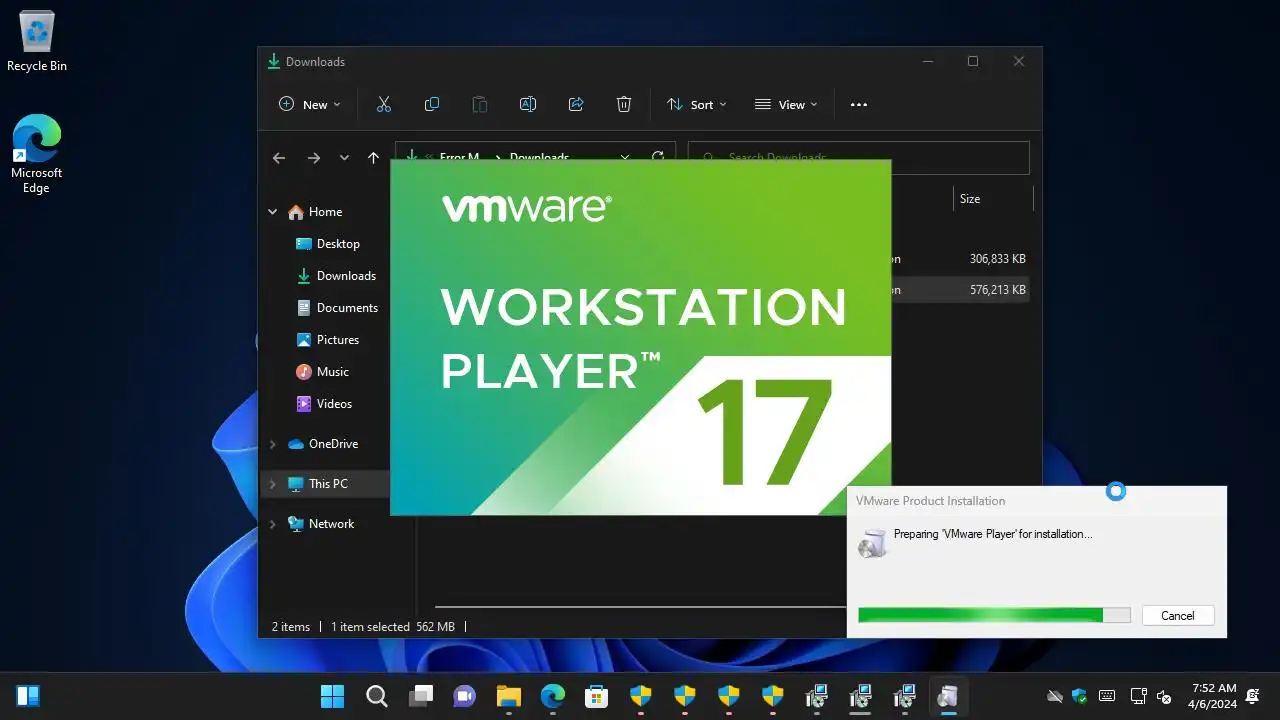1280x720 pixels.
Task: Open the Chat taskbar icon
Action: point(465,696)
